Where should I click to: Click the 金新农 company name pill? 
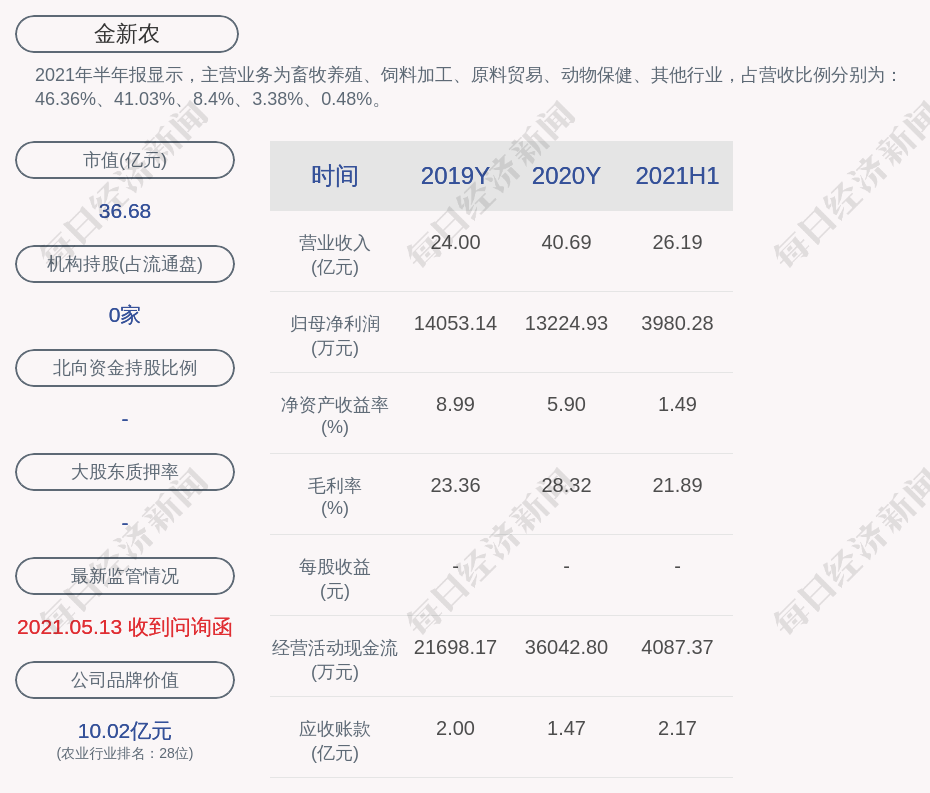click(x=126, y=34)
